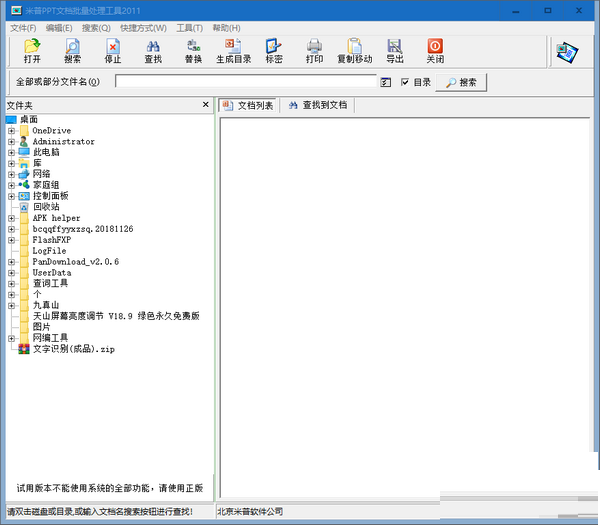Image resolution: width=600 pixels, height=525 pixels.
Task: Select the 库 libraries icon
Action: click(24, 163)
